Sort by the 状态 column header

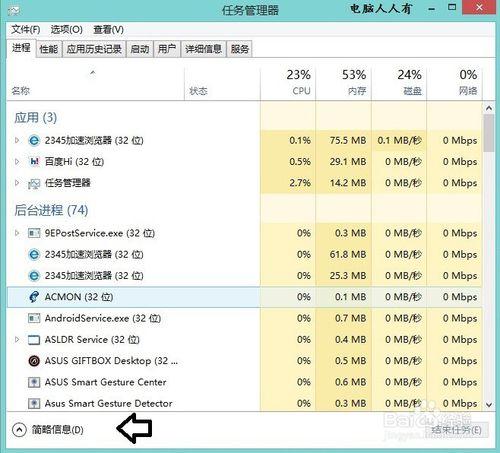click(222, 84)
